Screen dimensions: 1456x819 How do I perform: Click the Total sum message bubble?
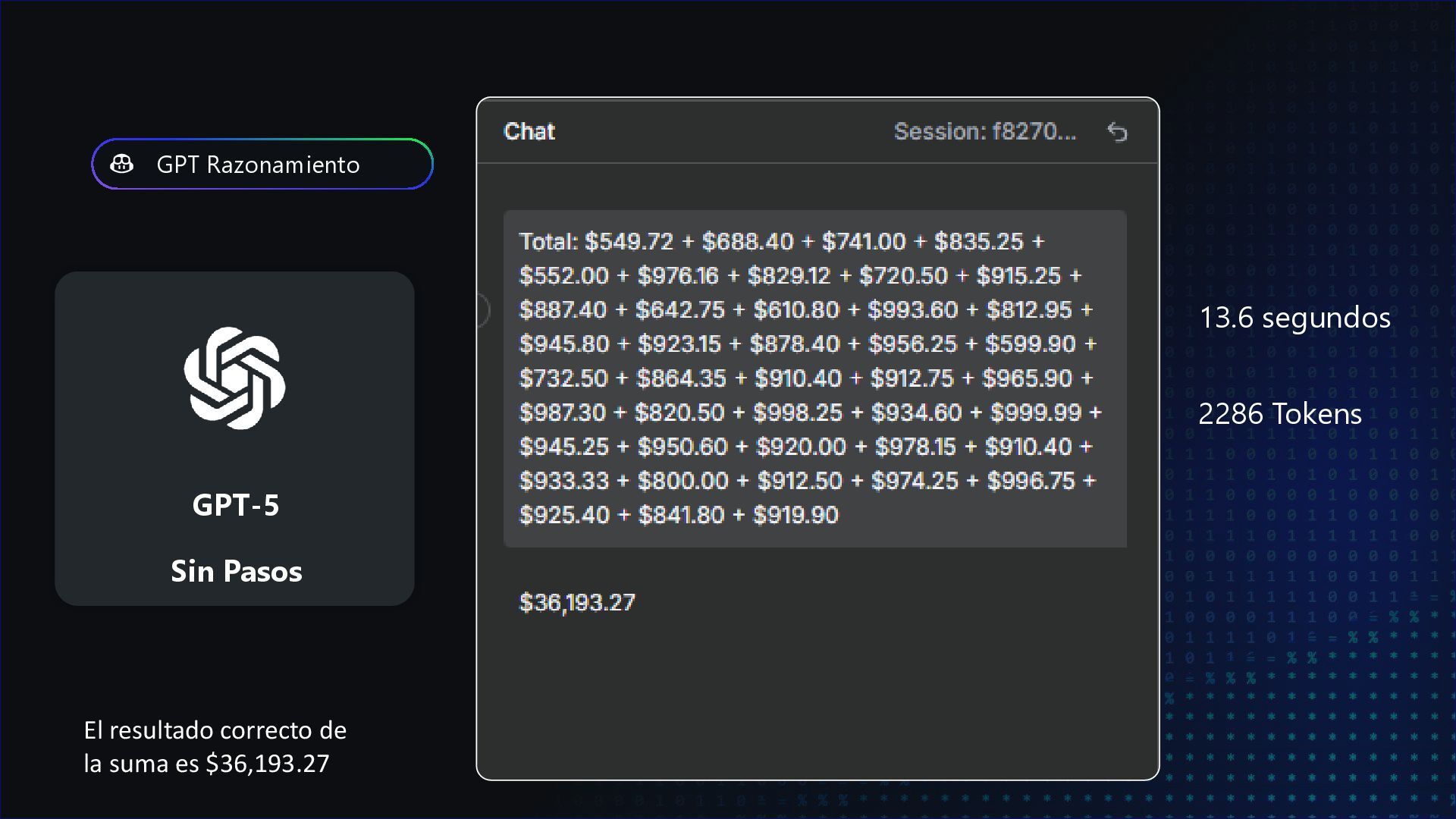click(x=815, y=378)
